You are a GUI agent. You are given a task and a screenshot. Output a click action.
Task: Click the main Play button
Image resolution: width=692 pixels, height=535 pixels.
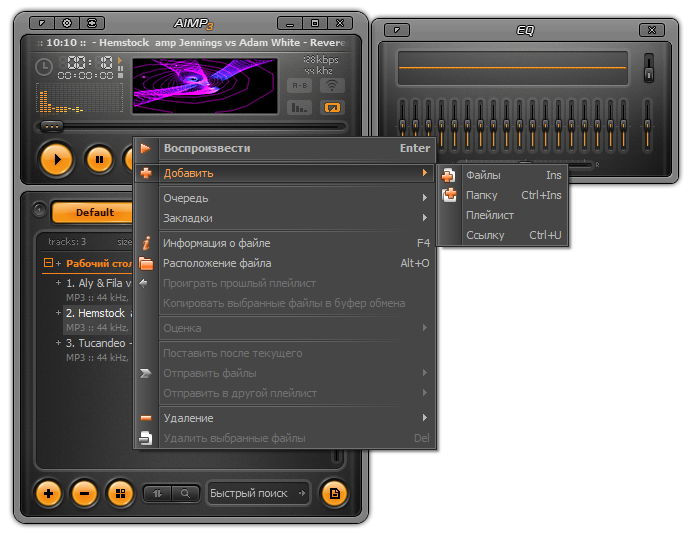pos(56,159)
